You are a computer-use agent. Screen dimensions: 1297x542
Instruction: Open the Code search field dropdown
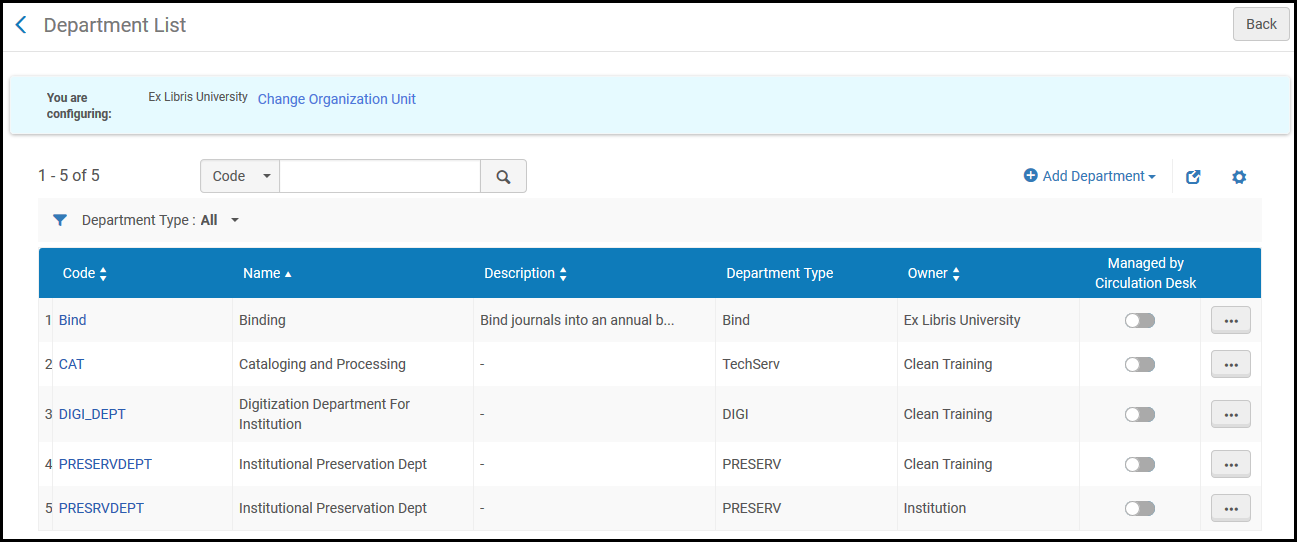[240, 176]
